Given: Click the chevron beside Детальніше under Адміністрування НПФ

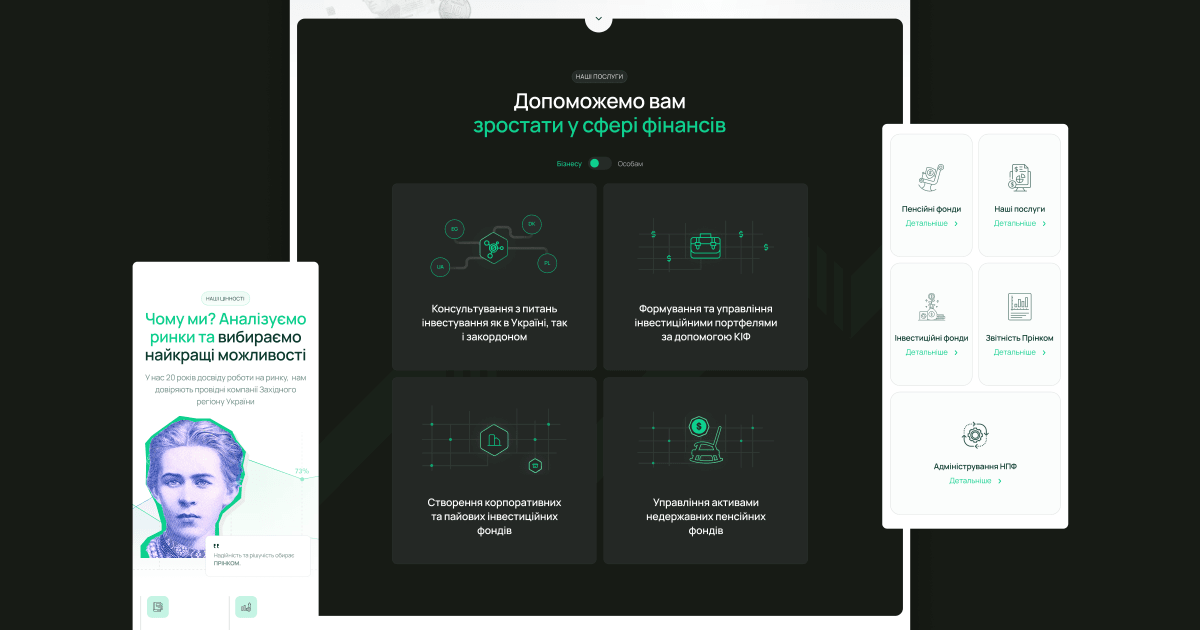Looking at the screenshot, I should coord(1000,481).
